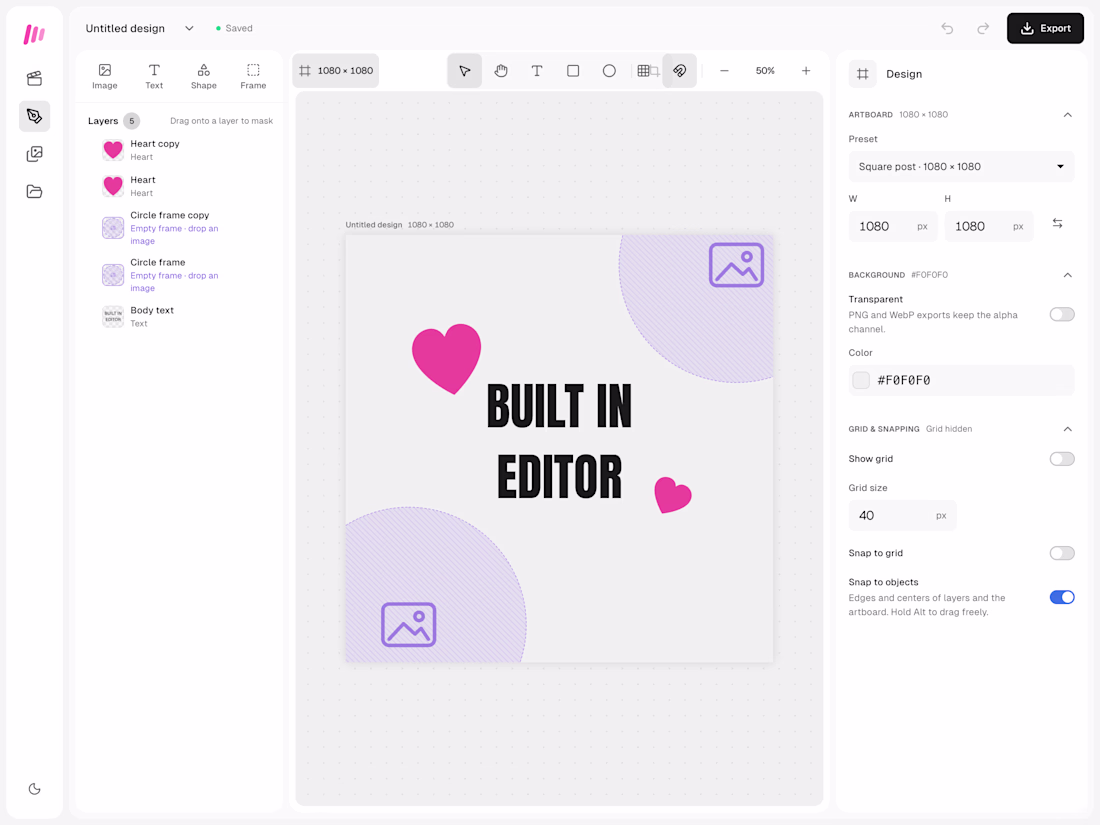The width and height of the screenshot is (1100, 825).
Task: Turn on the Show grid switch
Action: (1062, 459)
